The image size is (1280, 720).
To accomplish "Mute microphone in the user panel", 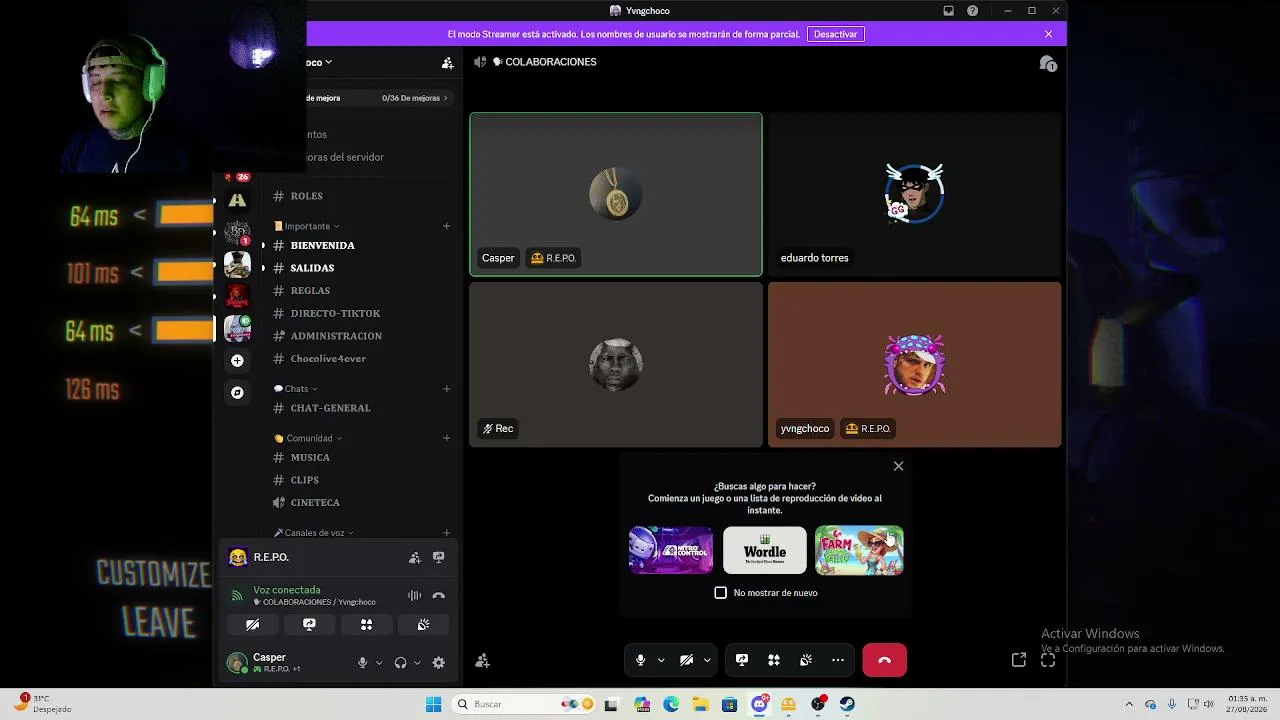I will pyautogui.click(x=363, y=663).
